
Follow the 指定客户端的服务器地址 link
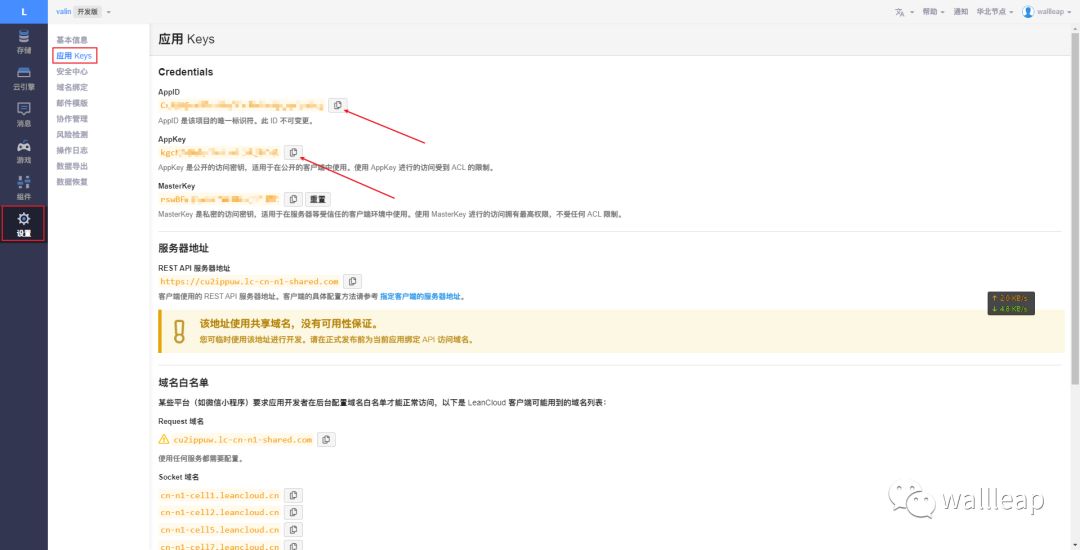[x=420, y=297]
